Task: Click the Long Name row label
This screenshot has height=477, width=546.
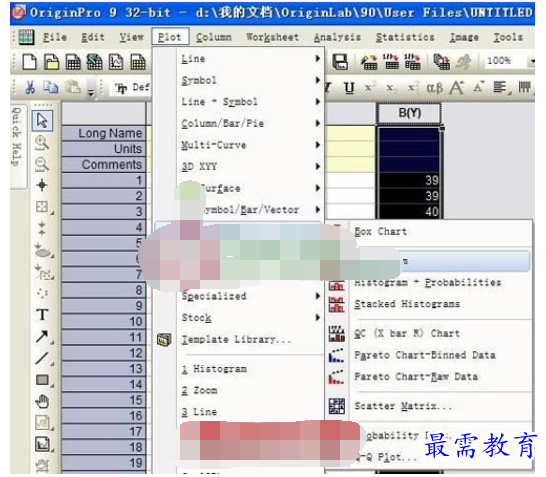Action: pyautogui.click(x=104, y=133)
